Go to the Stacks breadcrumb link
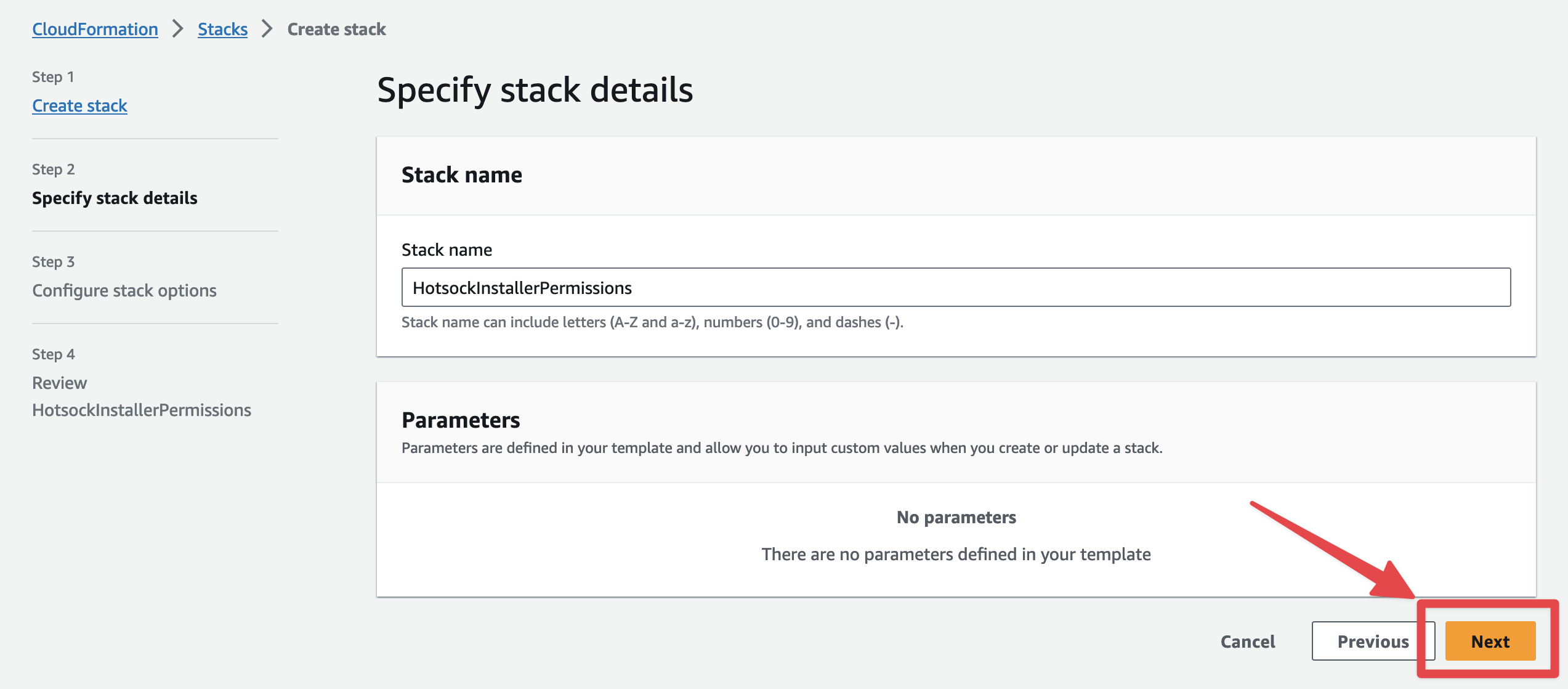 coord(222,29)
